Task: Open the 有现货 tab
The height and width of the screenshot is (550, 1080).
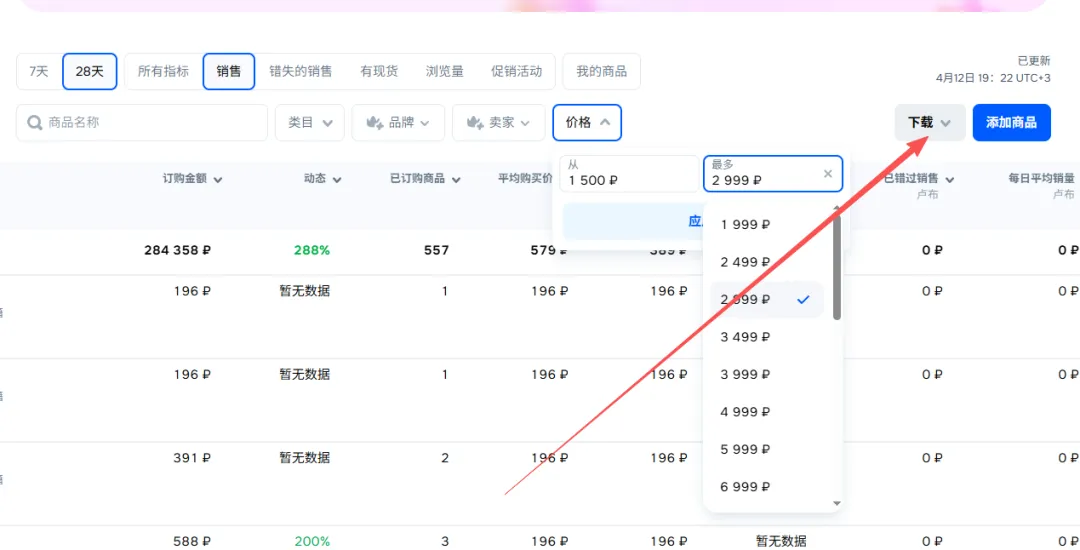Action: point(379,72)
